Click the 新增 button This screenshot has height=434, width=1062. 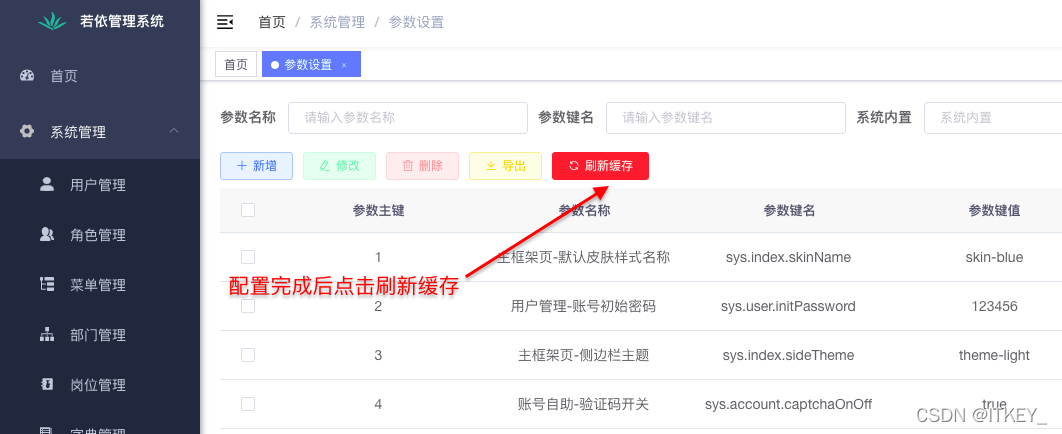(x=257, y=166)
